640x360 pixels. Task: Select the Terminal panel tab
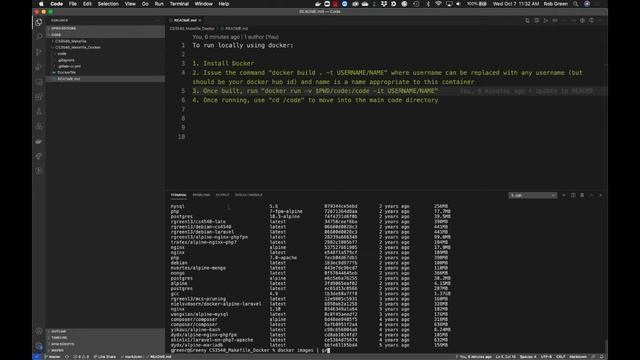[178, 195]
